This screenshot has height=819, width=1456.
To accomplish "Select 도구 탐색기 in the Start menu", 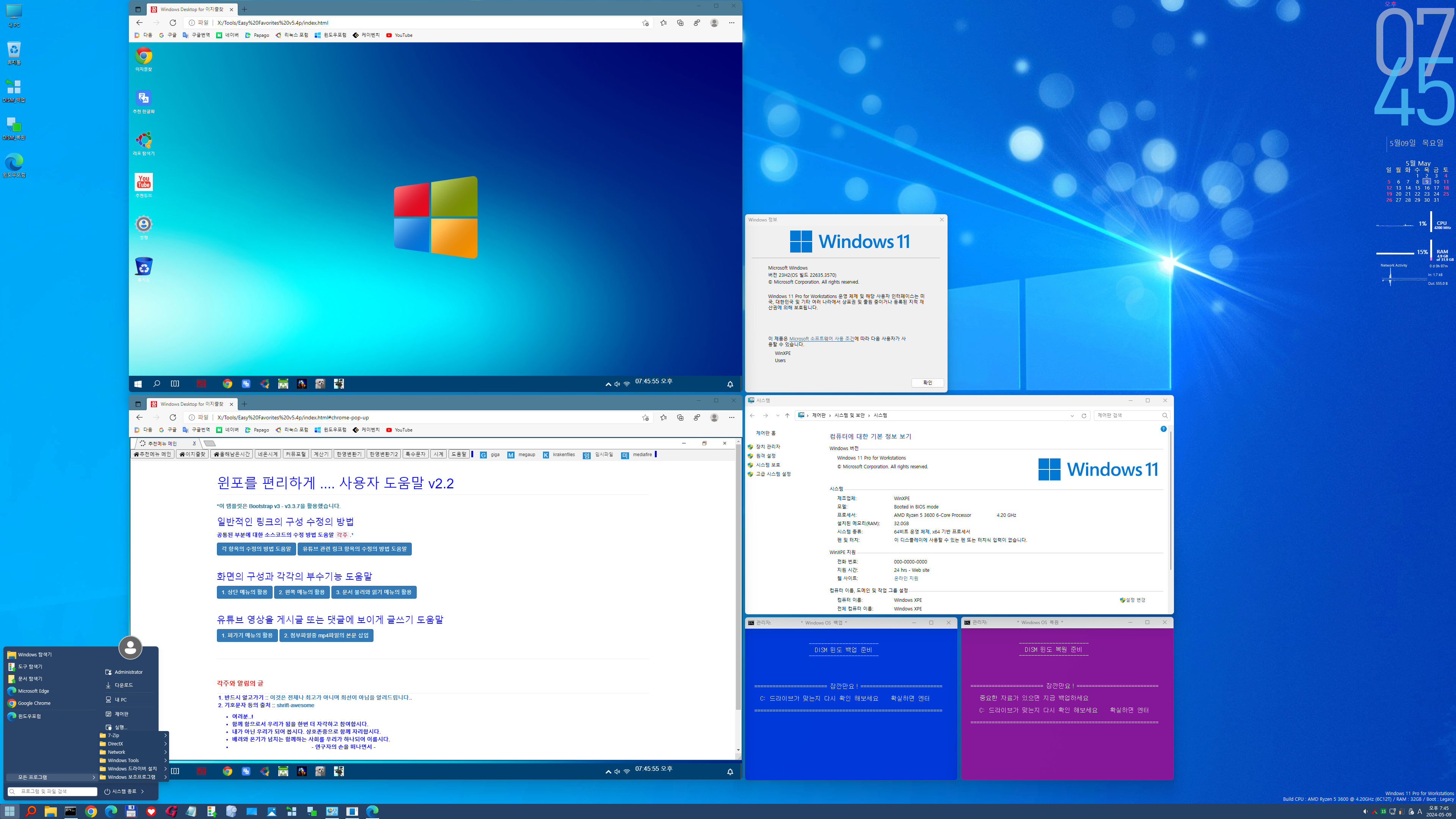I will (x=52, y=667).
